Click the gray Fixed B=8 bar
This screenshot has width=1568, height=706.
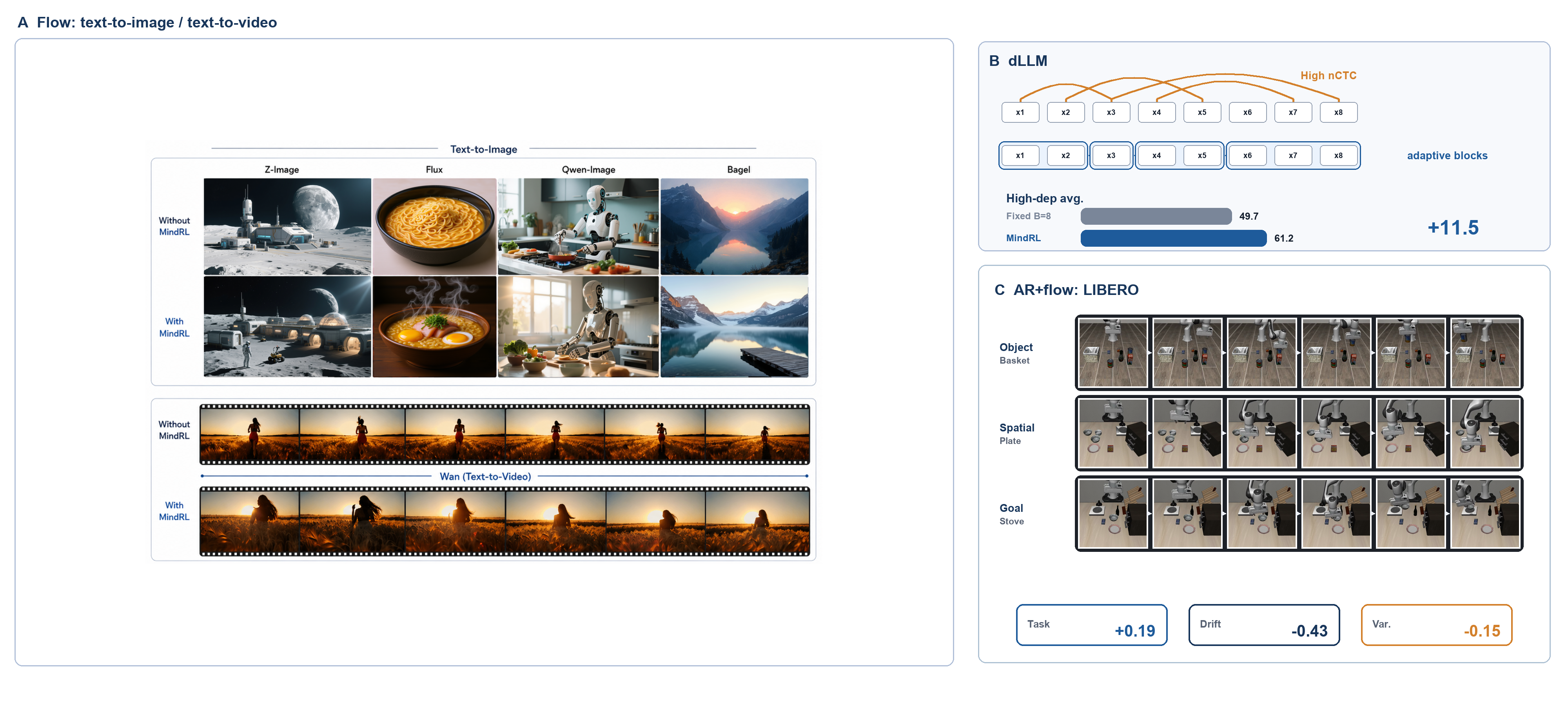pyautogui.click(x=1156, y=216)
